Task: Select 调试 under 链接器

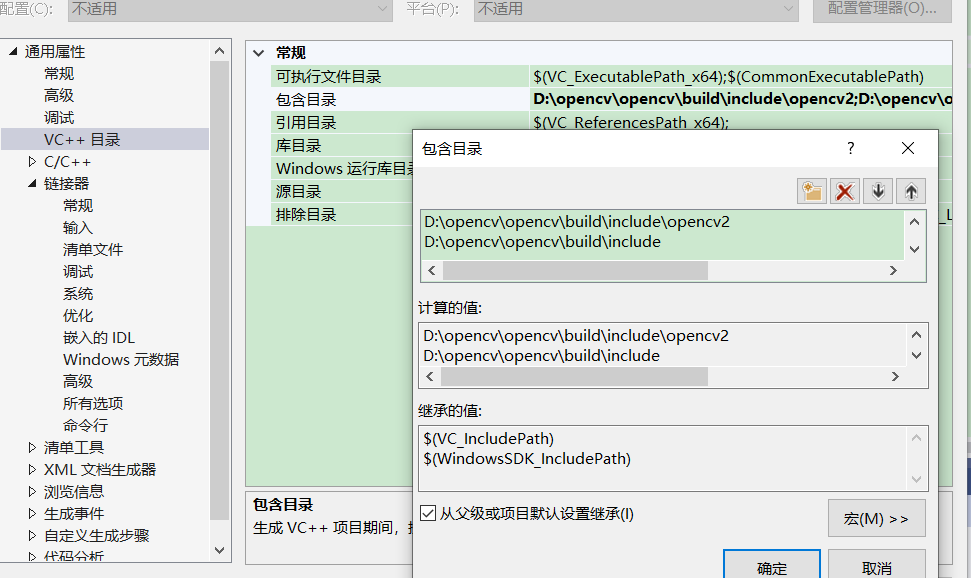Action: [78, 271]
